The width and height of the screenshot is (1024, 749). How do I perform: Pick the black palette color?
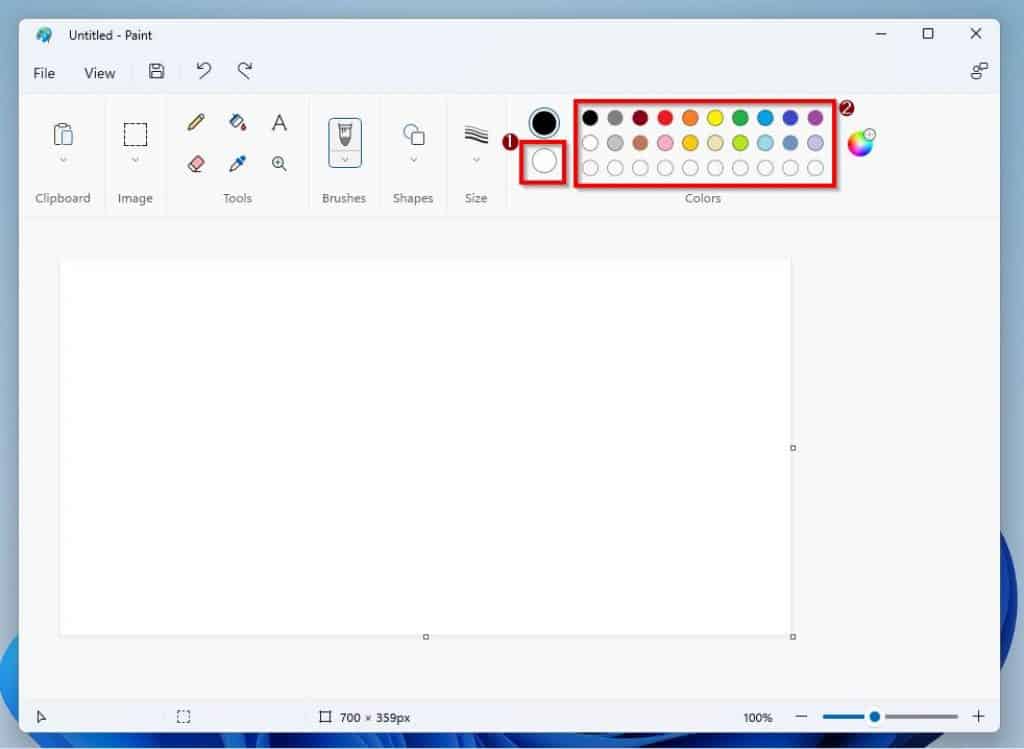(x=590, y=118)
